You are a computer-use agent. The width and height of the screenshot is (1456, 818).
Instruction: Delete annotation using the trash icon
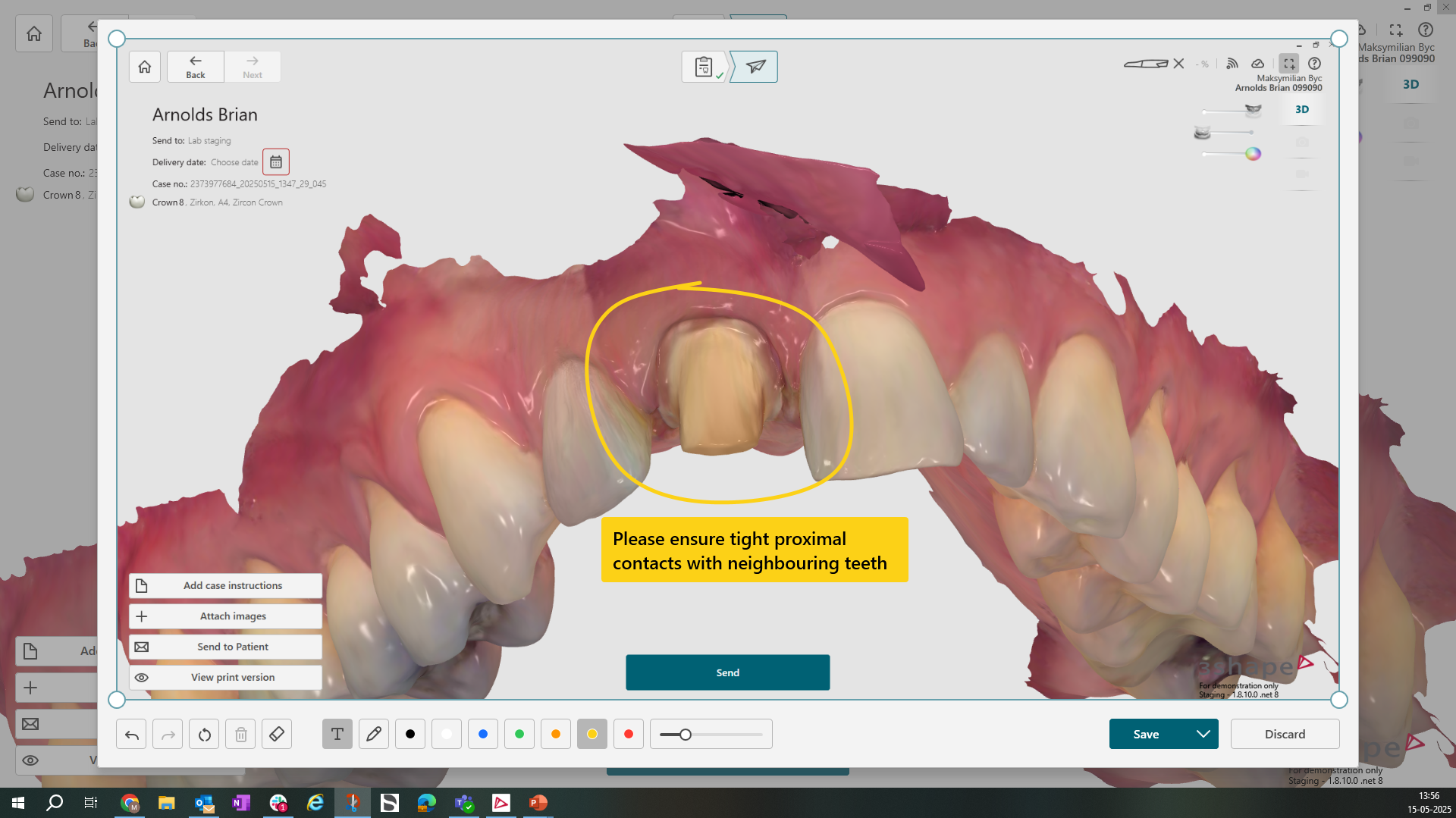click(240, 734)
